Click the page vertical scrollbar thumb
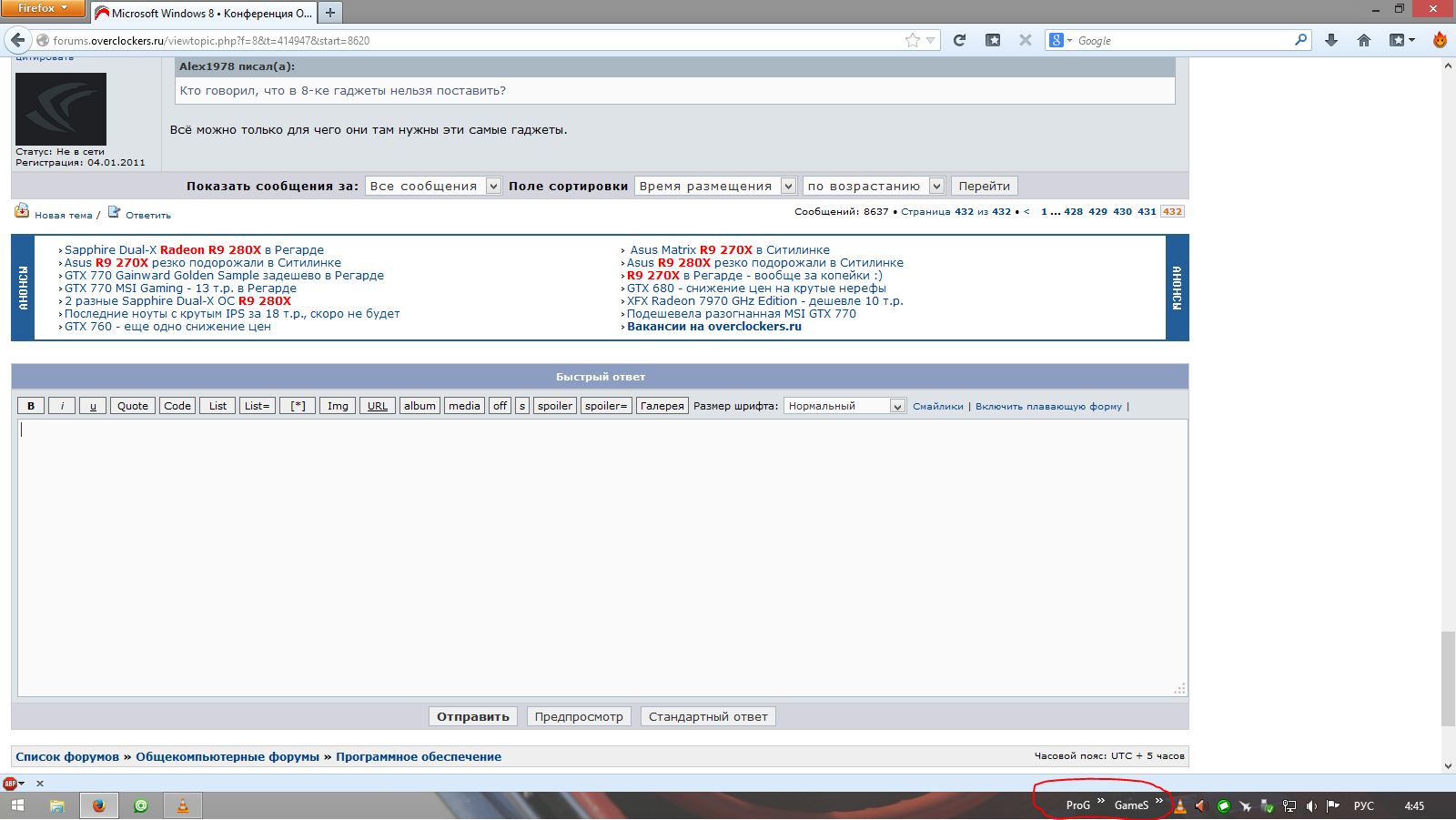 [1449, 678]
